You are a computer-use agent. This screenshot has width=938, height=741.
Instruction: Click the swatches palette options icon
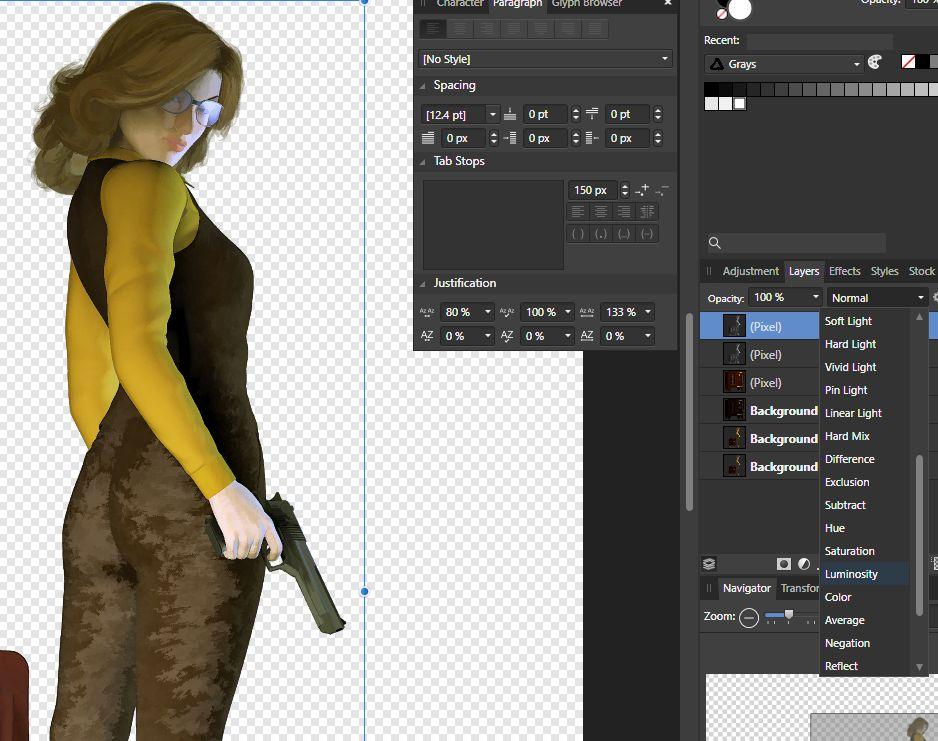click(875, 63)
